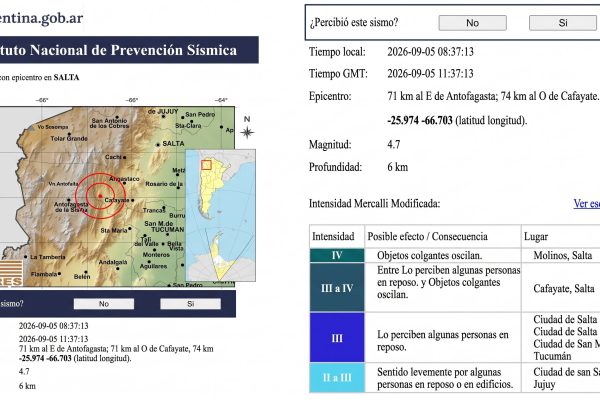Click the La Tambería label on the map
Image resolution: width=600 pixels, height=400 pixels.
click(48, 257)
